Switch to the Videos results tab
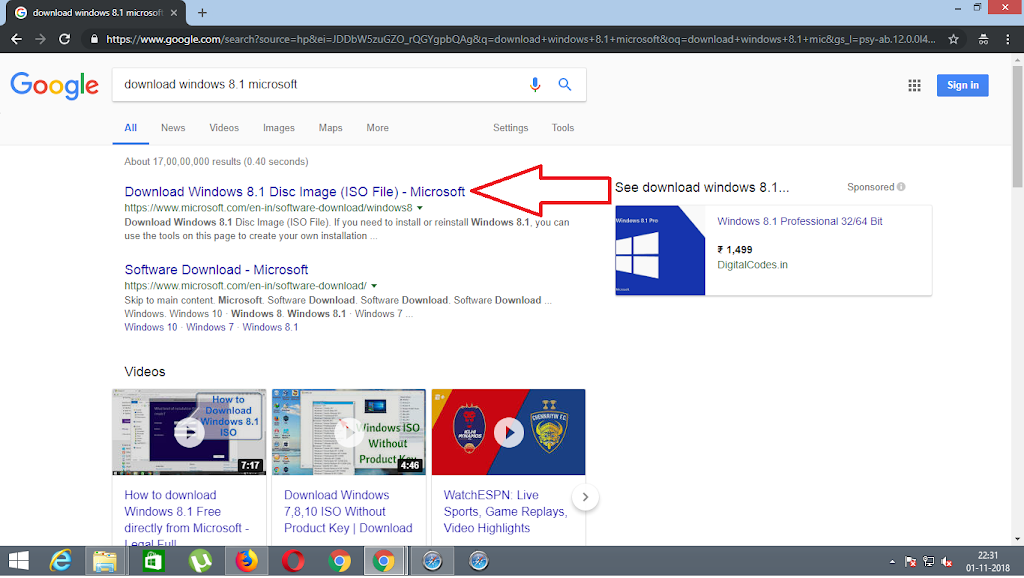This screenshot has height=578, width=1024. (224, 128)
